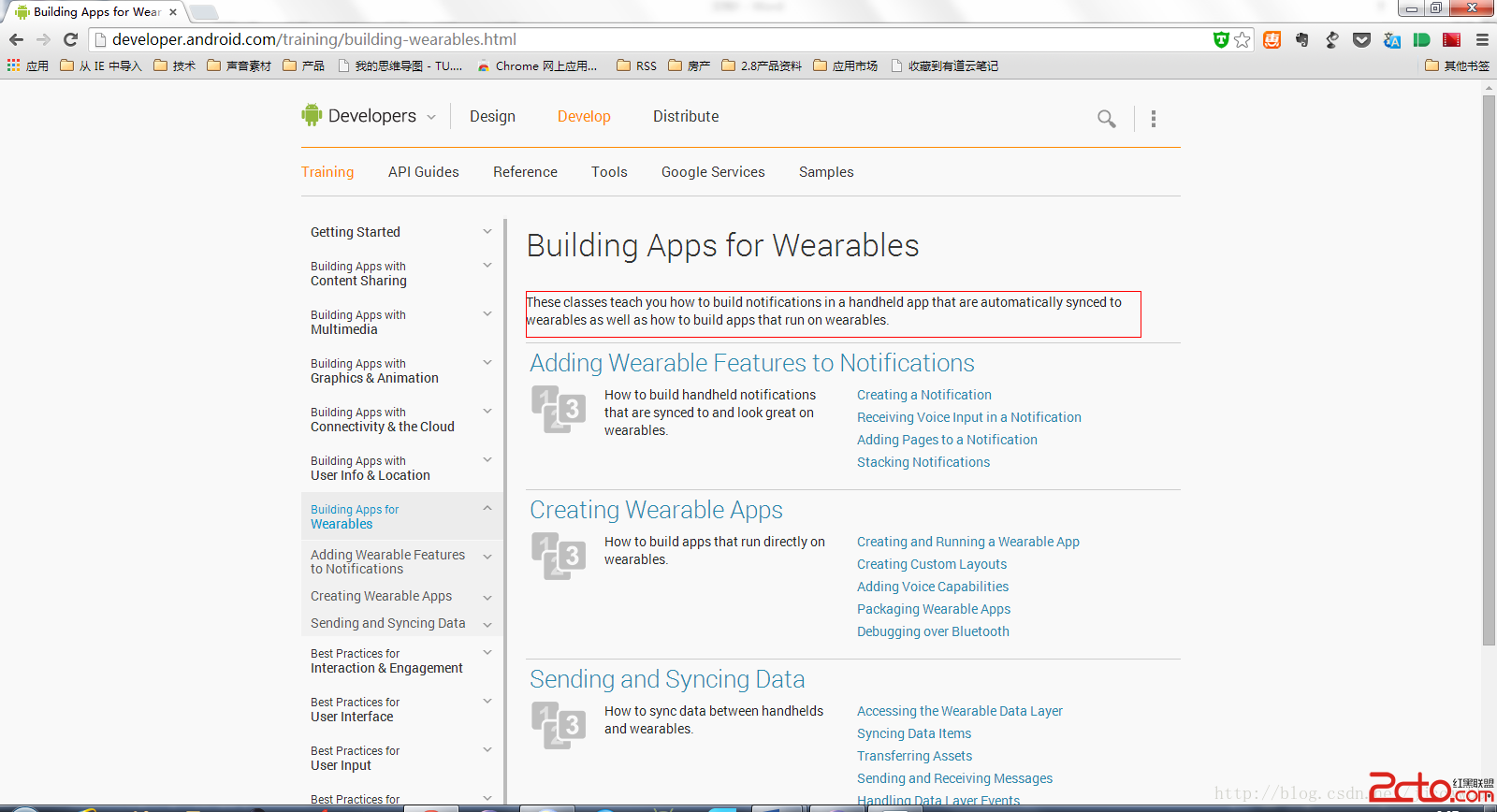Switch to the API Guides tab
1497x812 pixels.
coord(423,172)
